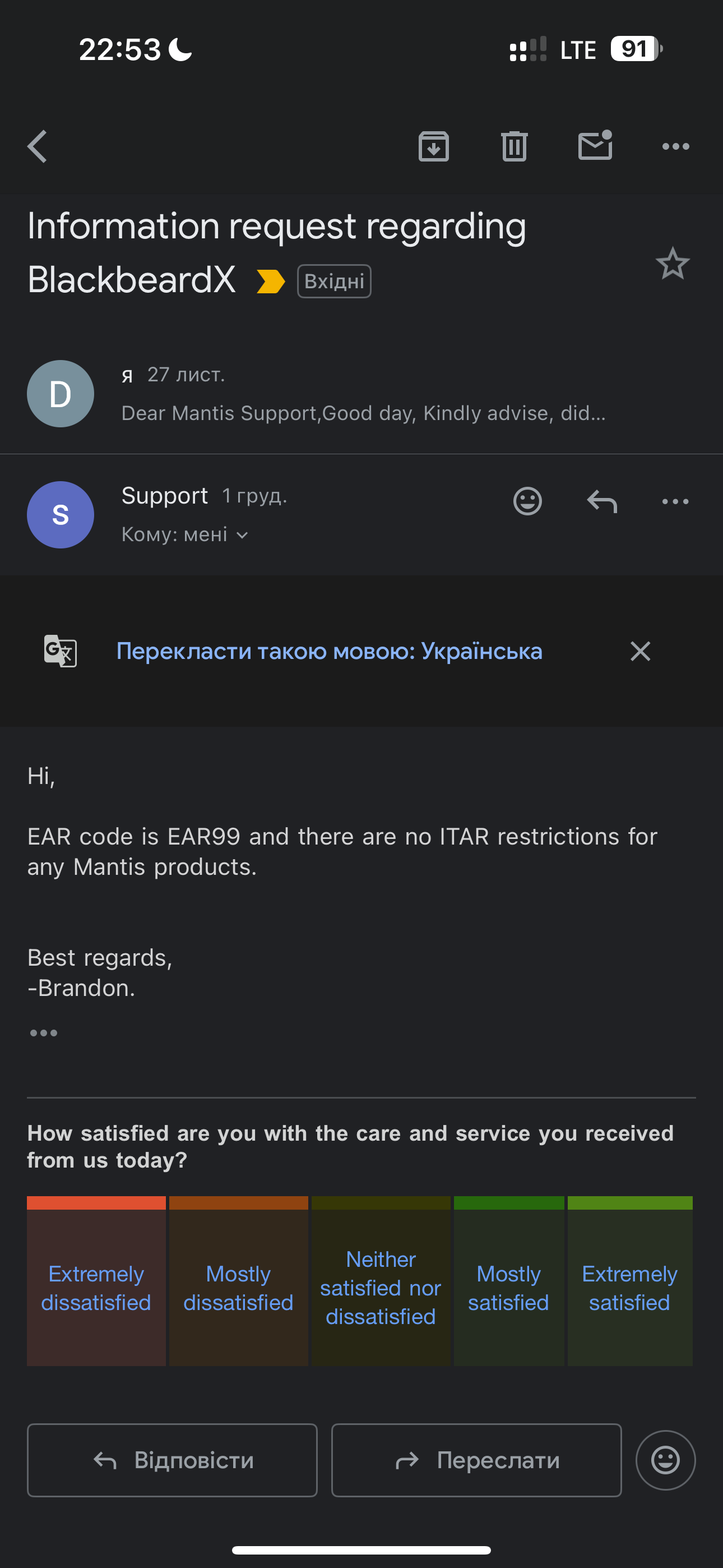Select the Extremely dissatisfied rating
Image resolution: width=723 pixels, height=1568 pixels.
point(96,1288)
